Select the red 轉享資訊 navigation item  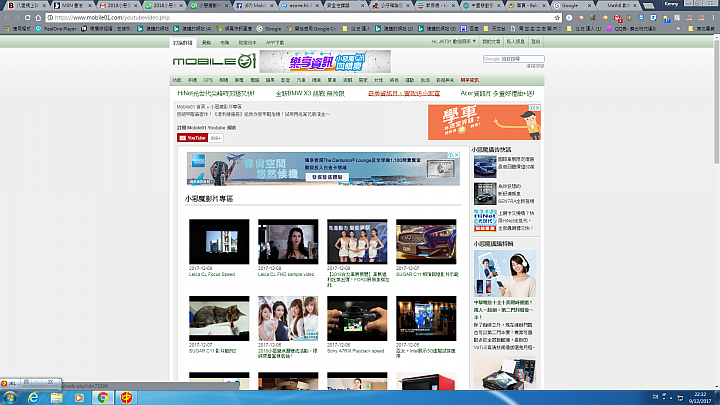coord(470,80)
